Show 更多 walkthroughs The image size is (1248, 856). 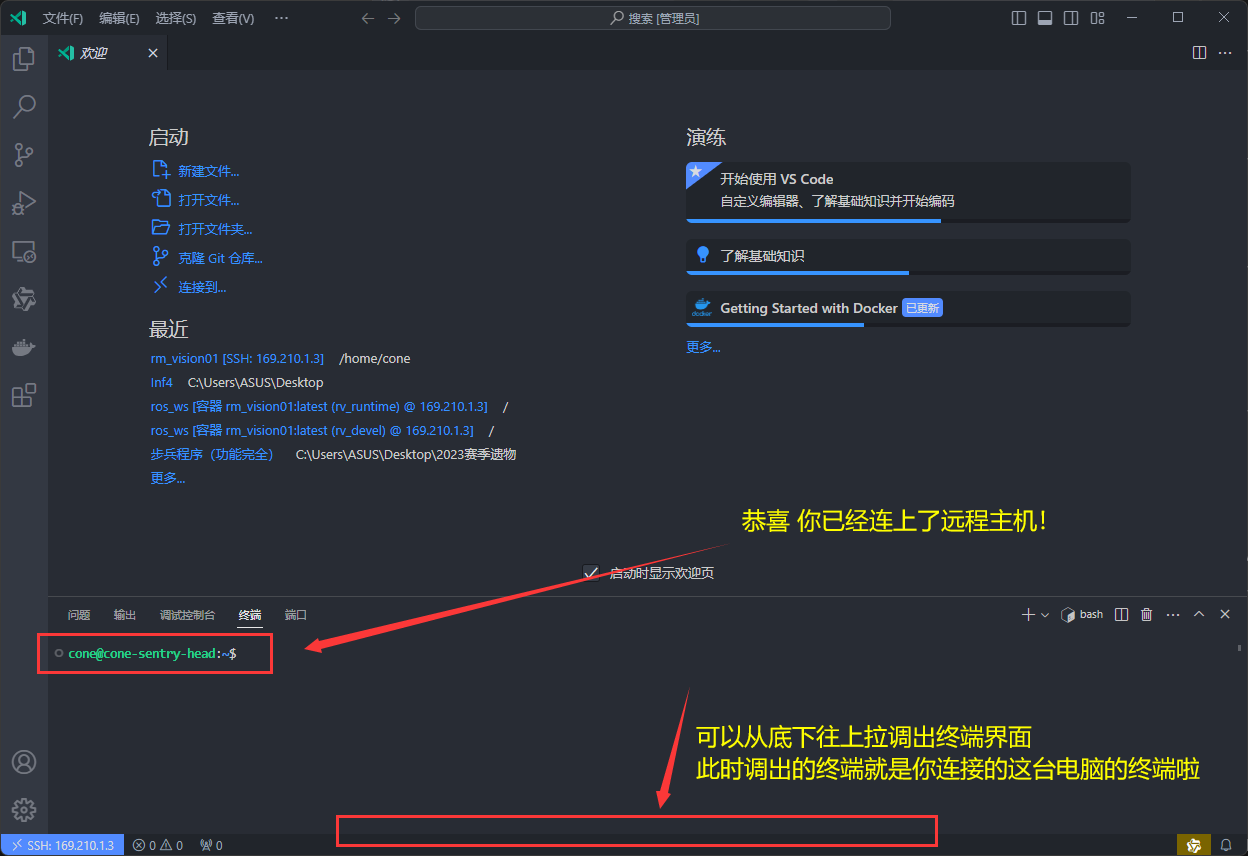coord(703,347)
